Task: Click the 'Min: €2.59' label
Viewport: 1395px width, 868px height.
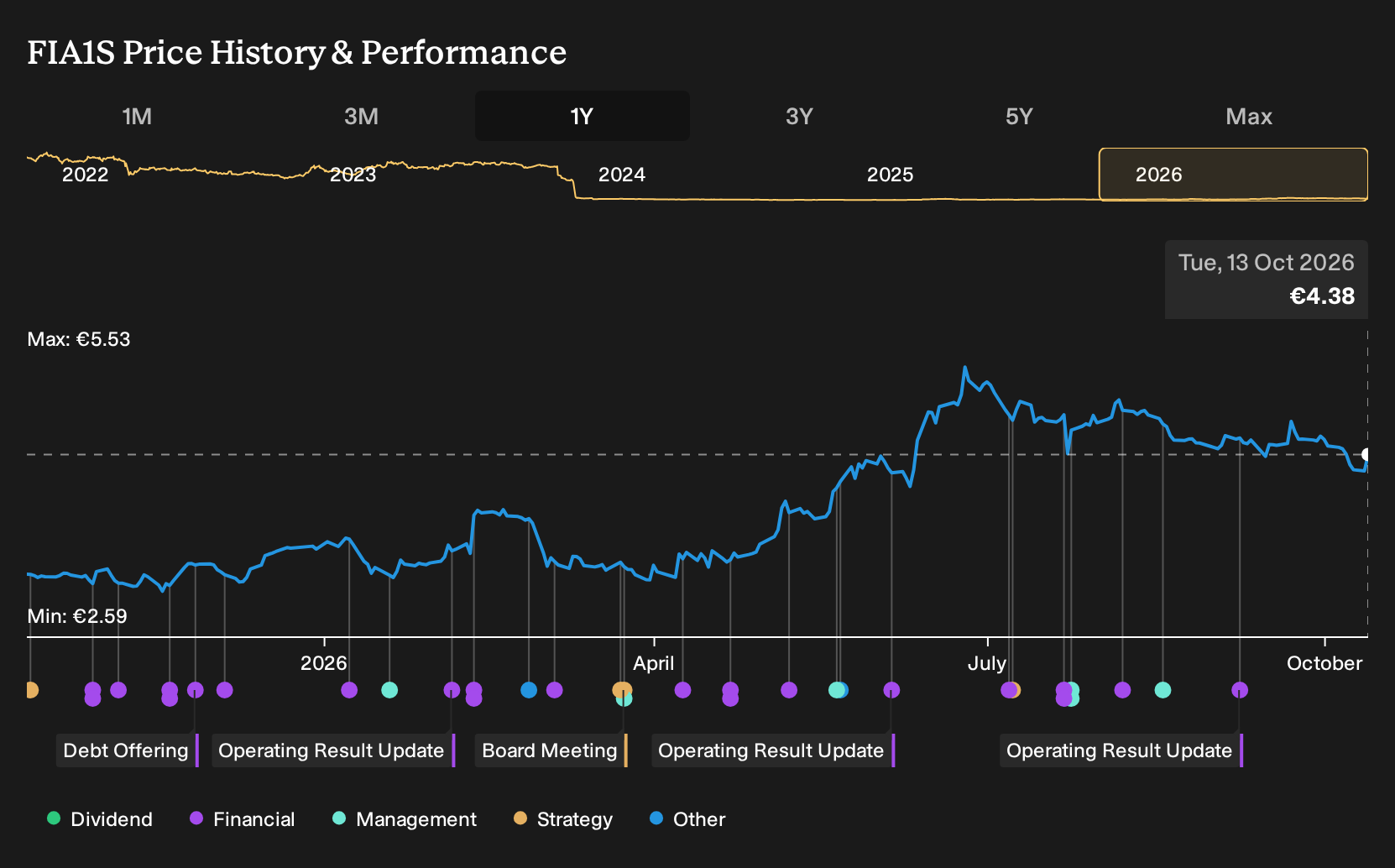Action: 77,616
